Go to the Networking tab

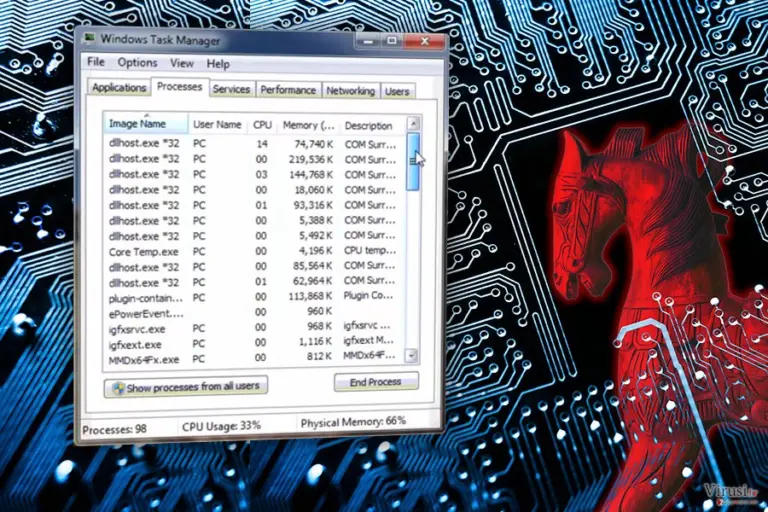pyautogui.click(x=350, y=91)
